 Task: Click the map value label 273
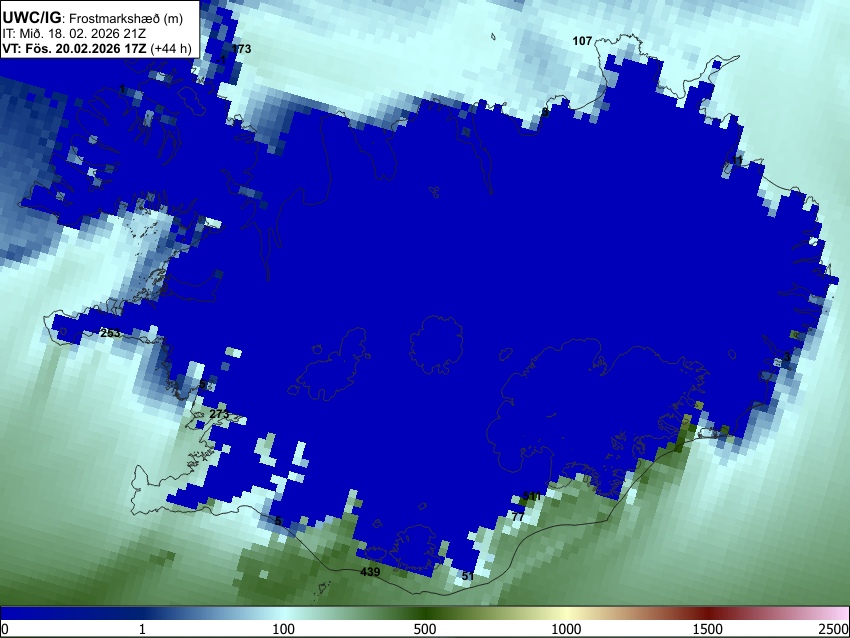[219, 414]
